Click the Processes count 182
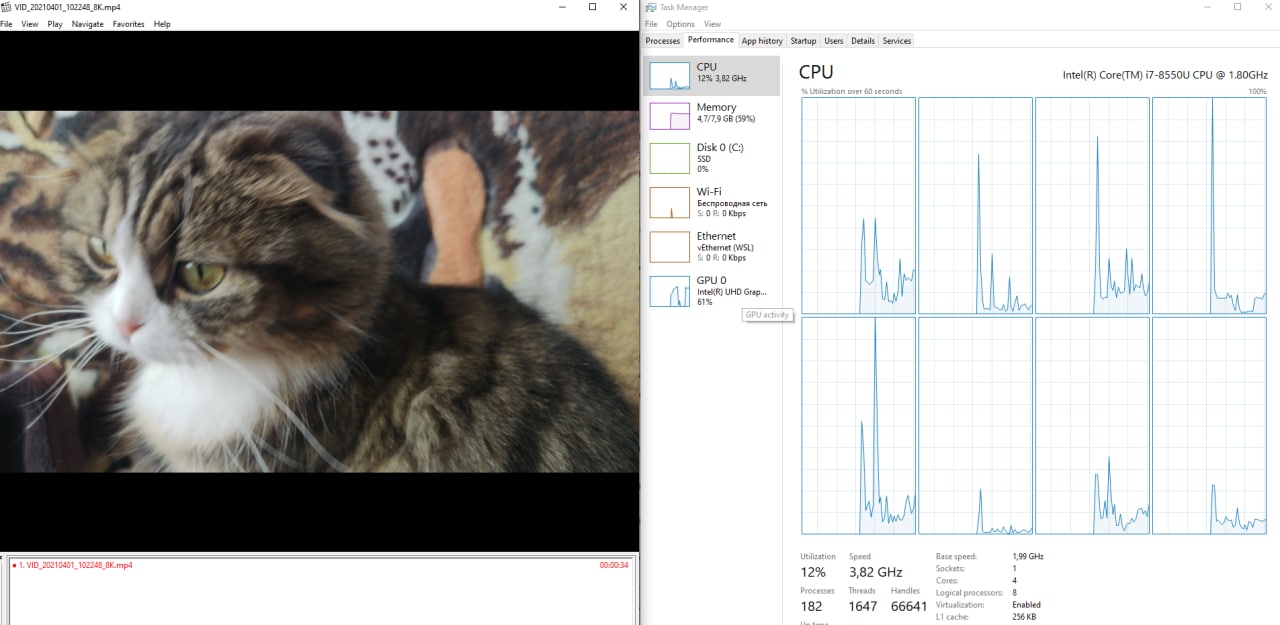1280x625 pixels. click(x=812, y=606)
